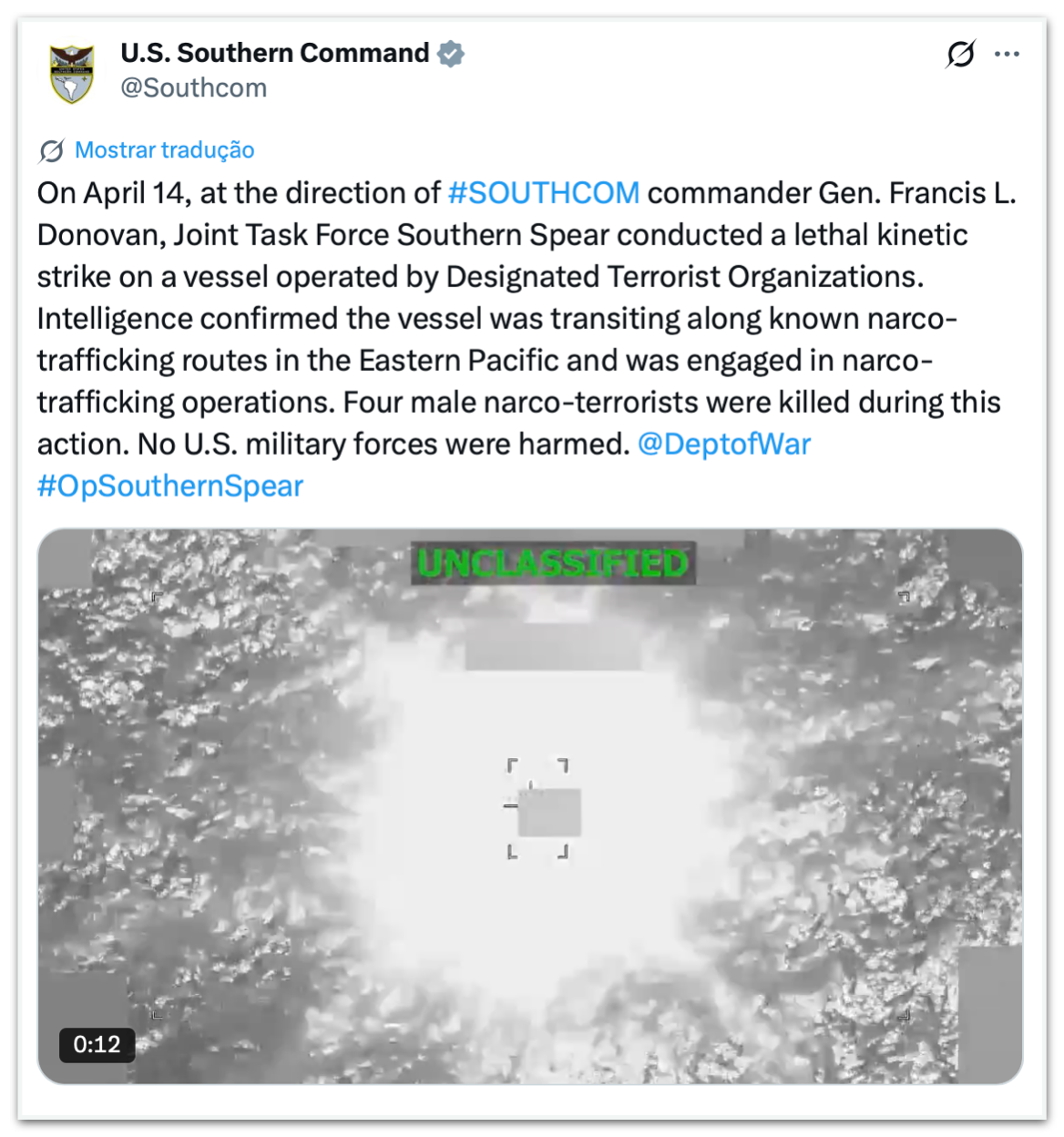Click the icon beside Mostrar tradução

pyautogui.click(x=52, y=150)
